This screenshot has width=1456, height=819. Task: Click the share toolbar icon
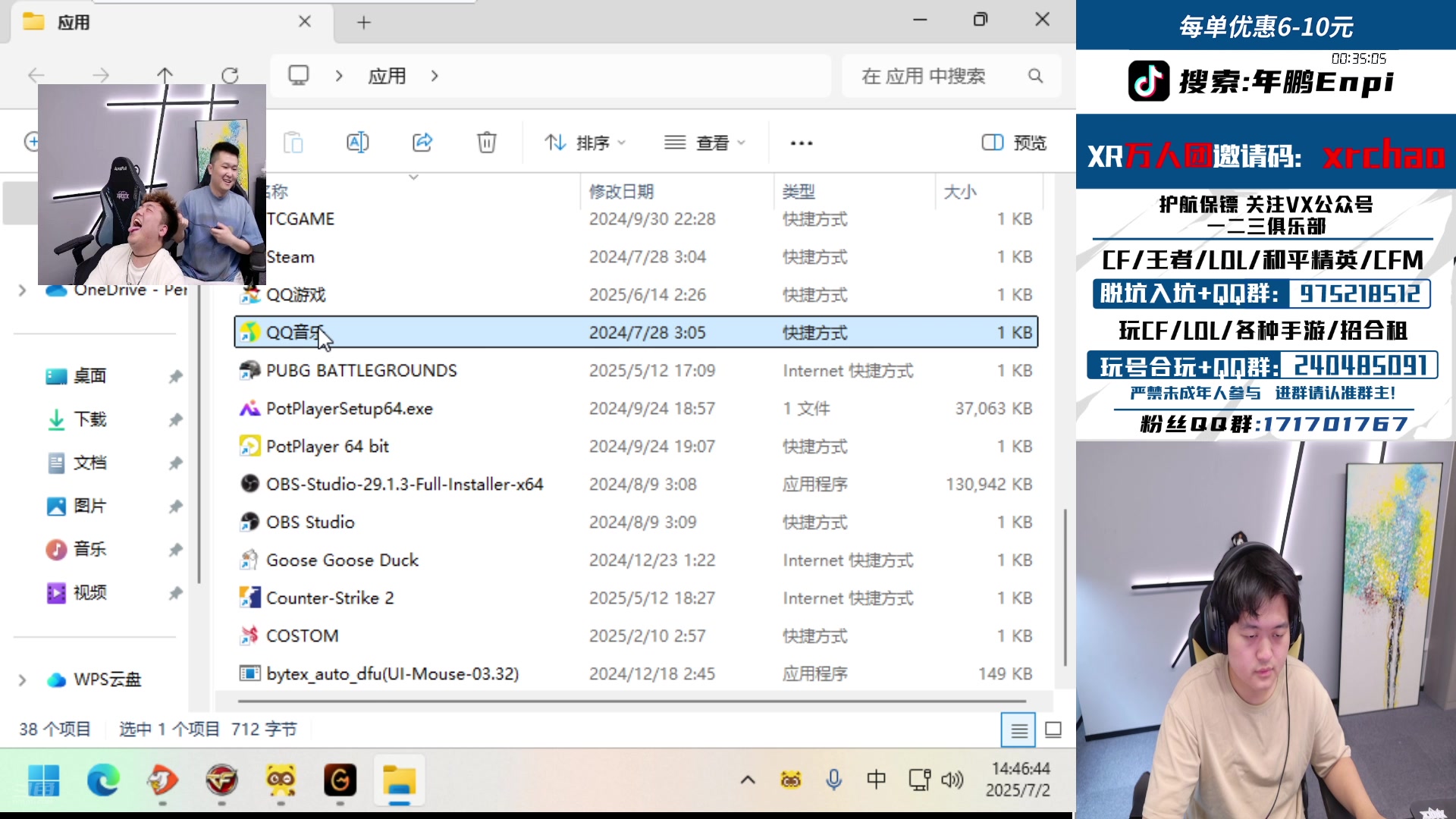(x=422, y=142)
